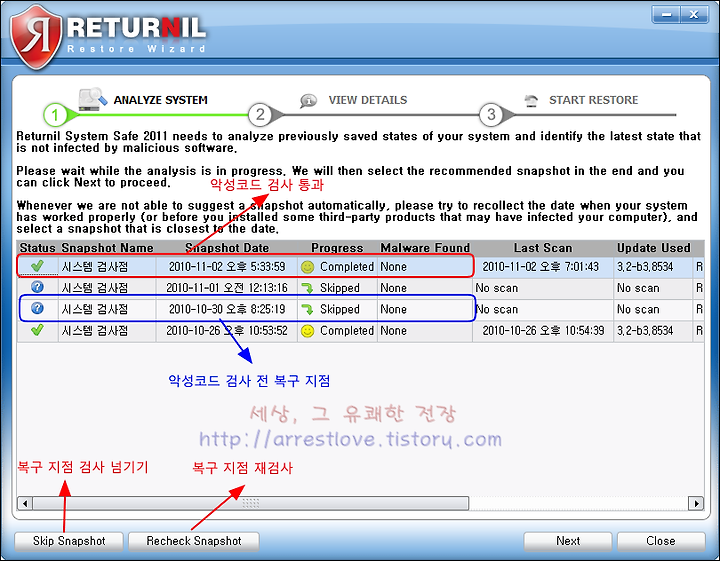Open the ANALYZE SYSTEM step label
The image size is (720, 561).
point(160,100)
